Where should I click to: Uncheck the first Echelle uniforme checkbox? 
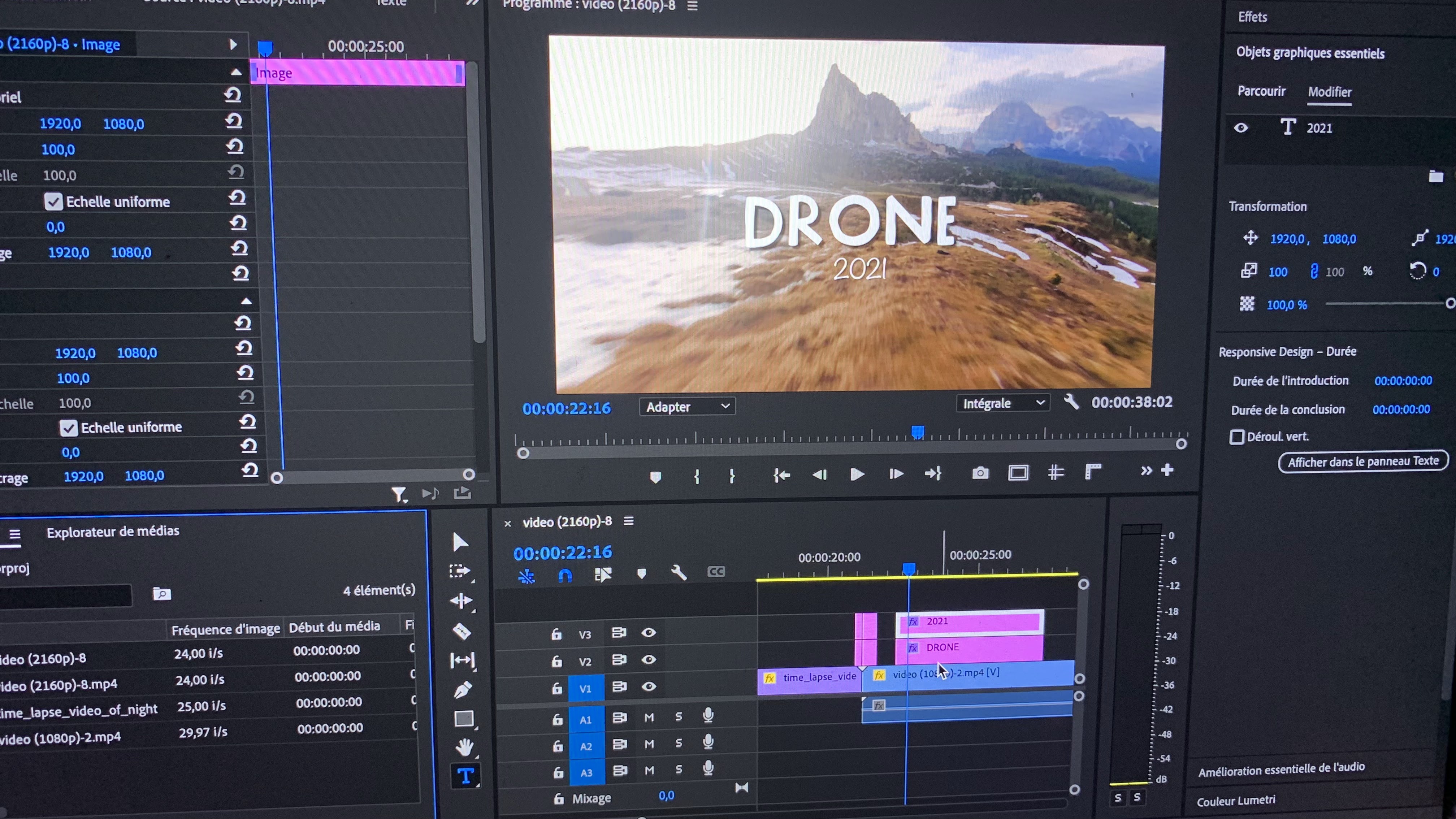53,202
